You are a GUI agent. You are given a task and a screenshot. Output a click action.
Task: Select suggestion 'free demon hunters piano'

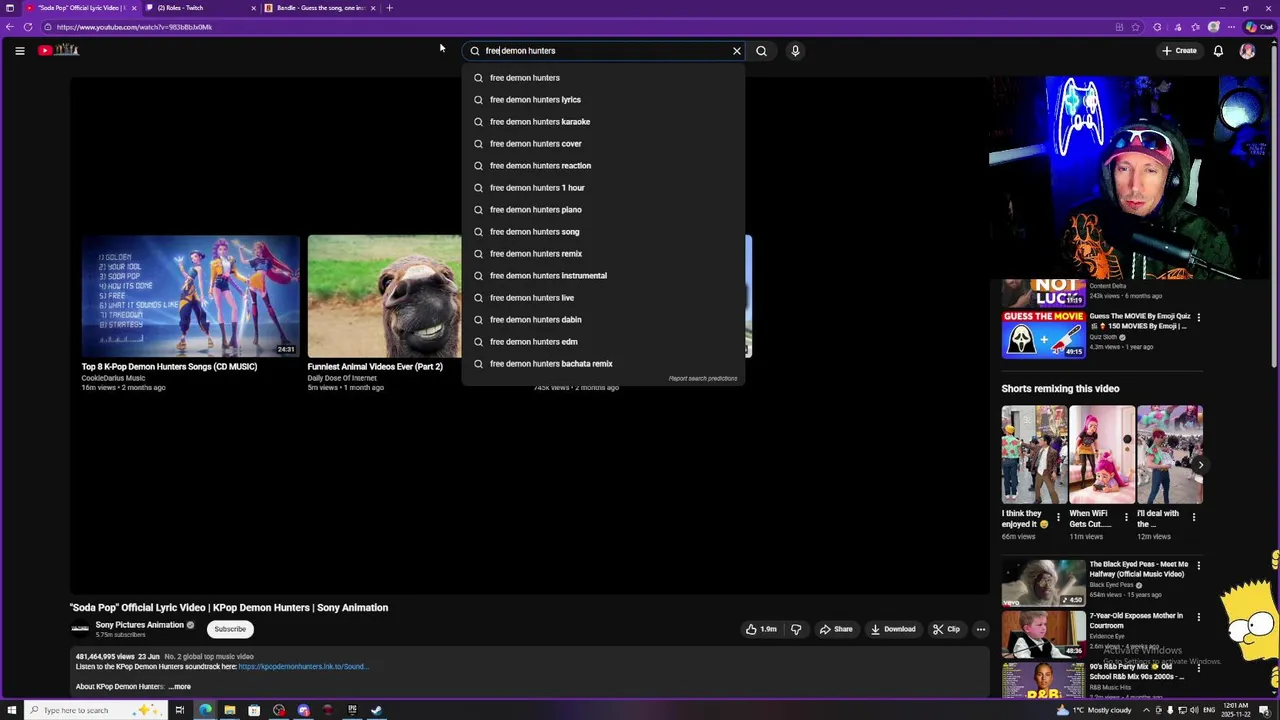coord(604,210)
